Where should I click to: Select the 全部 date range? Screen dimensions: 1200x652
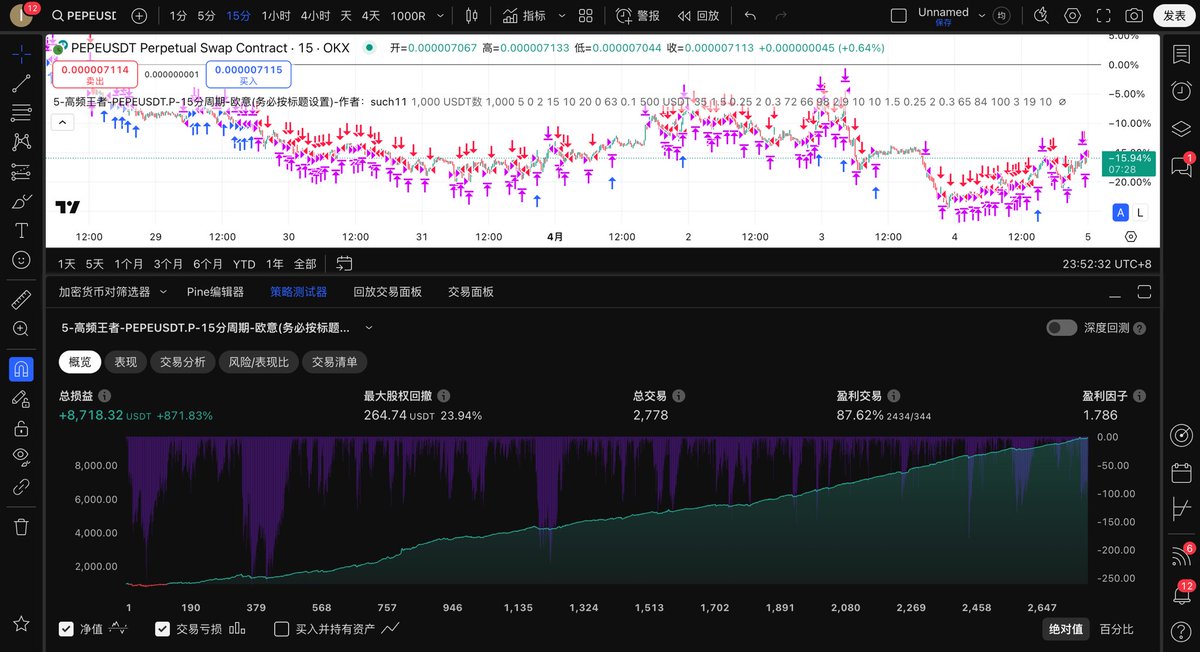tap(305, 264)
